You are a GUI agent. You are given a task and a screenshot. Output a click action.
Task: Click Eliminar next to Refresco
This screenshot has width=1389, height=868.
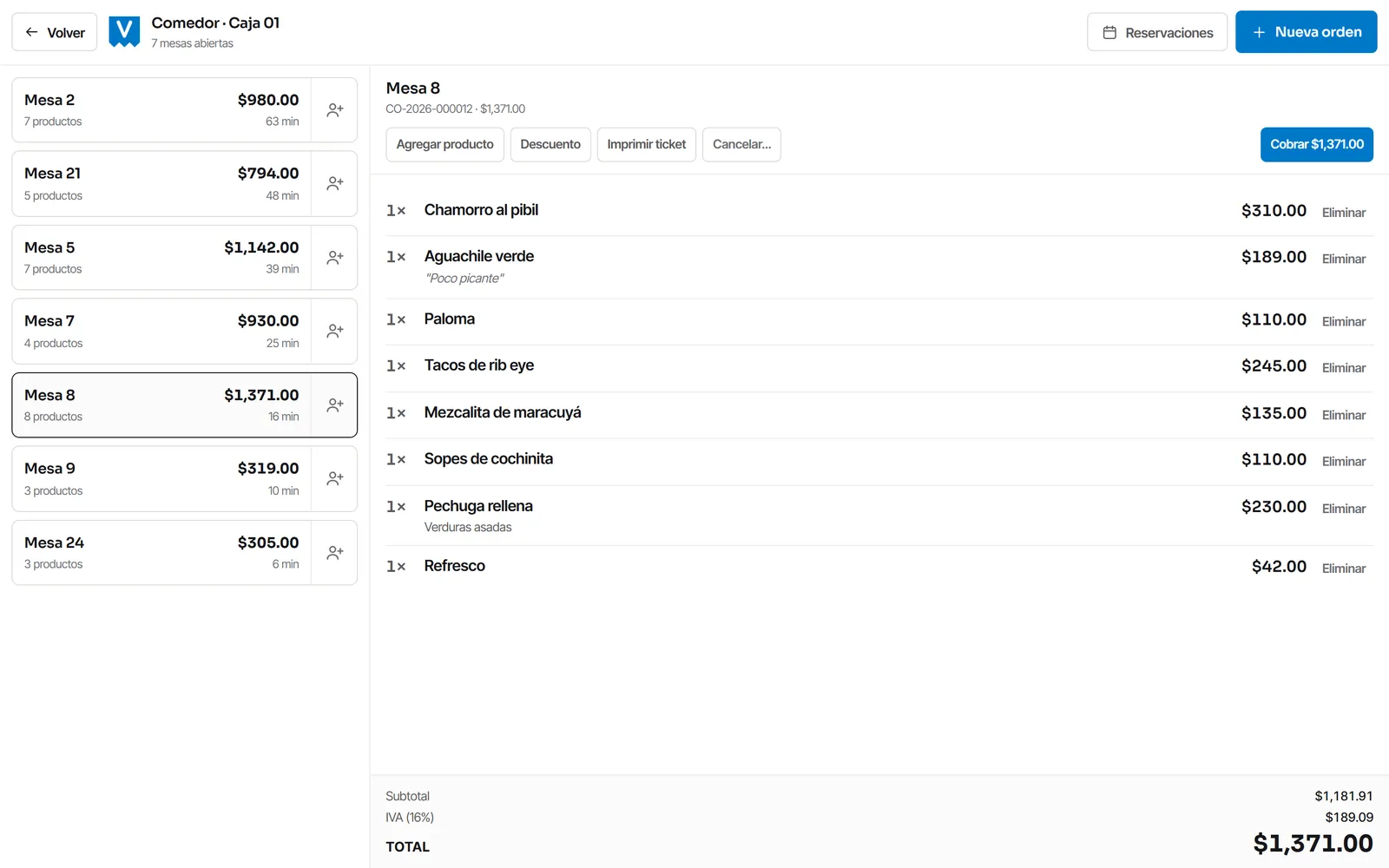click(1343, 569)
